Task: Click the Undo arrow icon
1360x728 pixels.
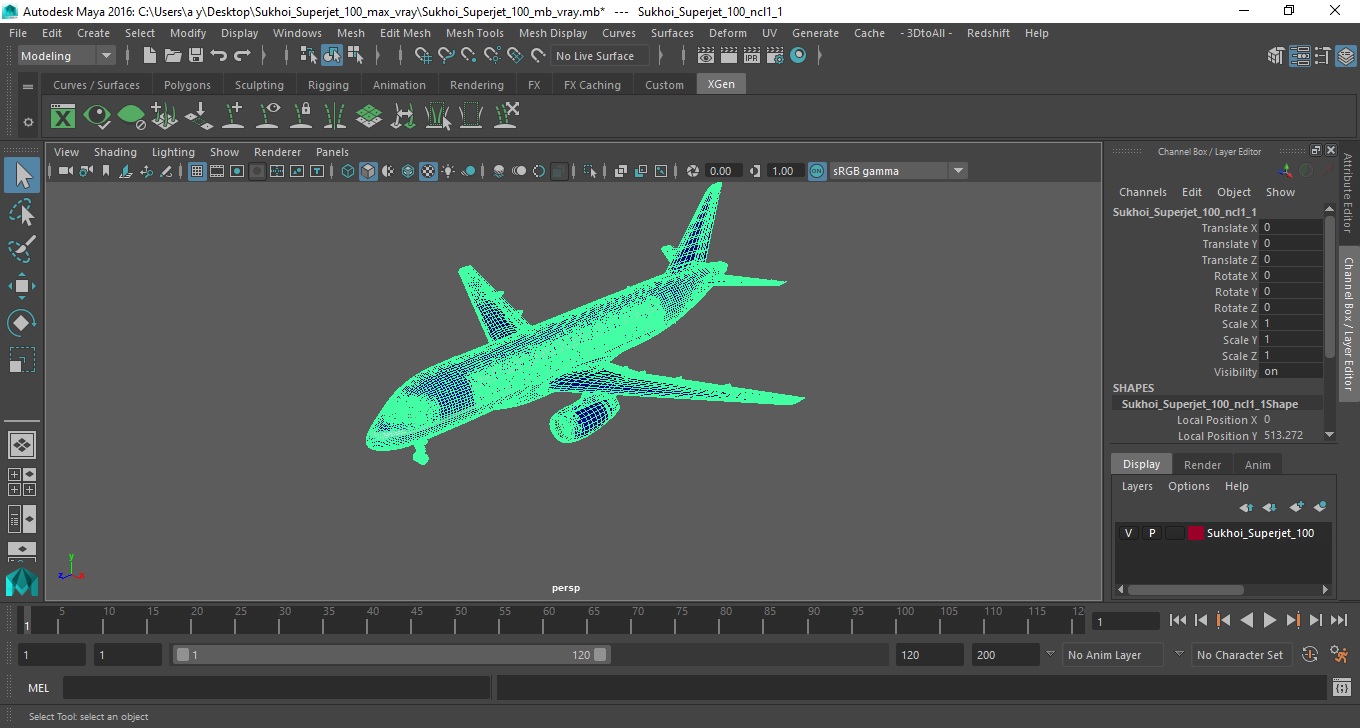Action: tap(219, 56)
